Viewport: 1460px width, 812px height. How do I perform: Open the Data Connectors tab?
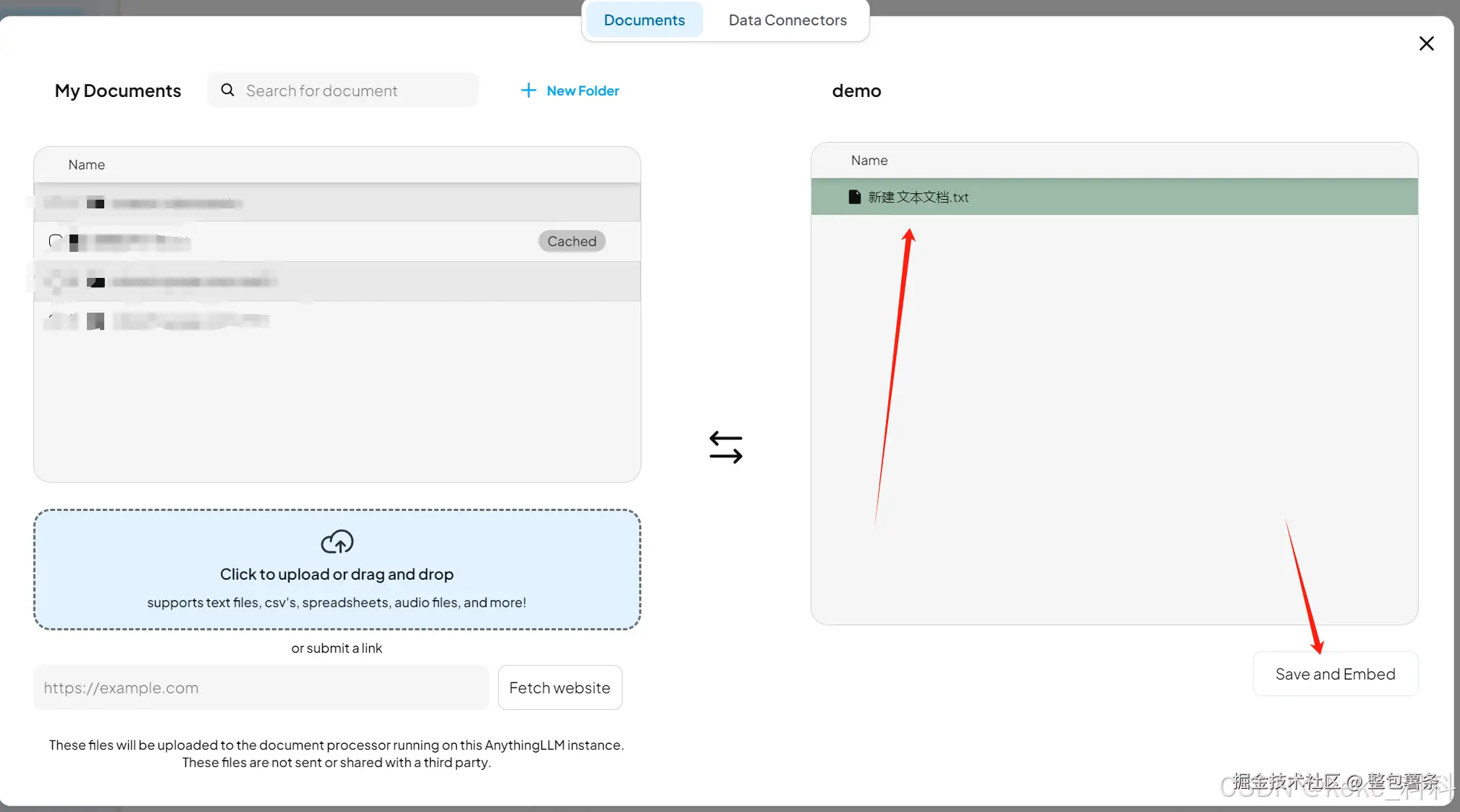787,20
